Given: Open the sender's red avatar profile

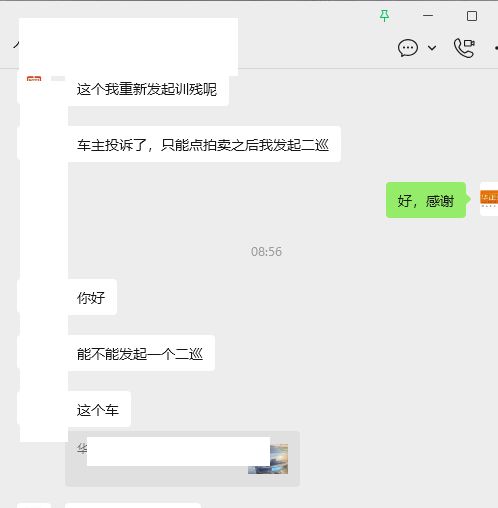Looking at the screenshot, I should click(34, 80).
